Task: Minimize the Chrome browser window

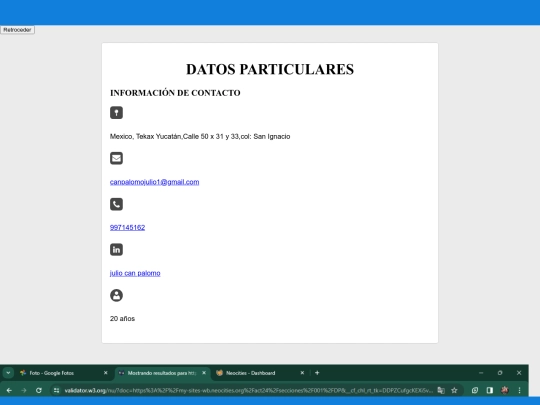Action: click(x=481, y=373)
